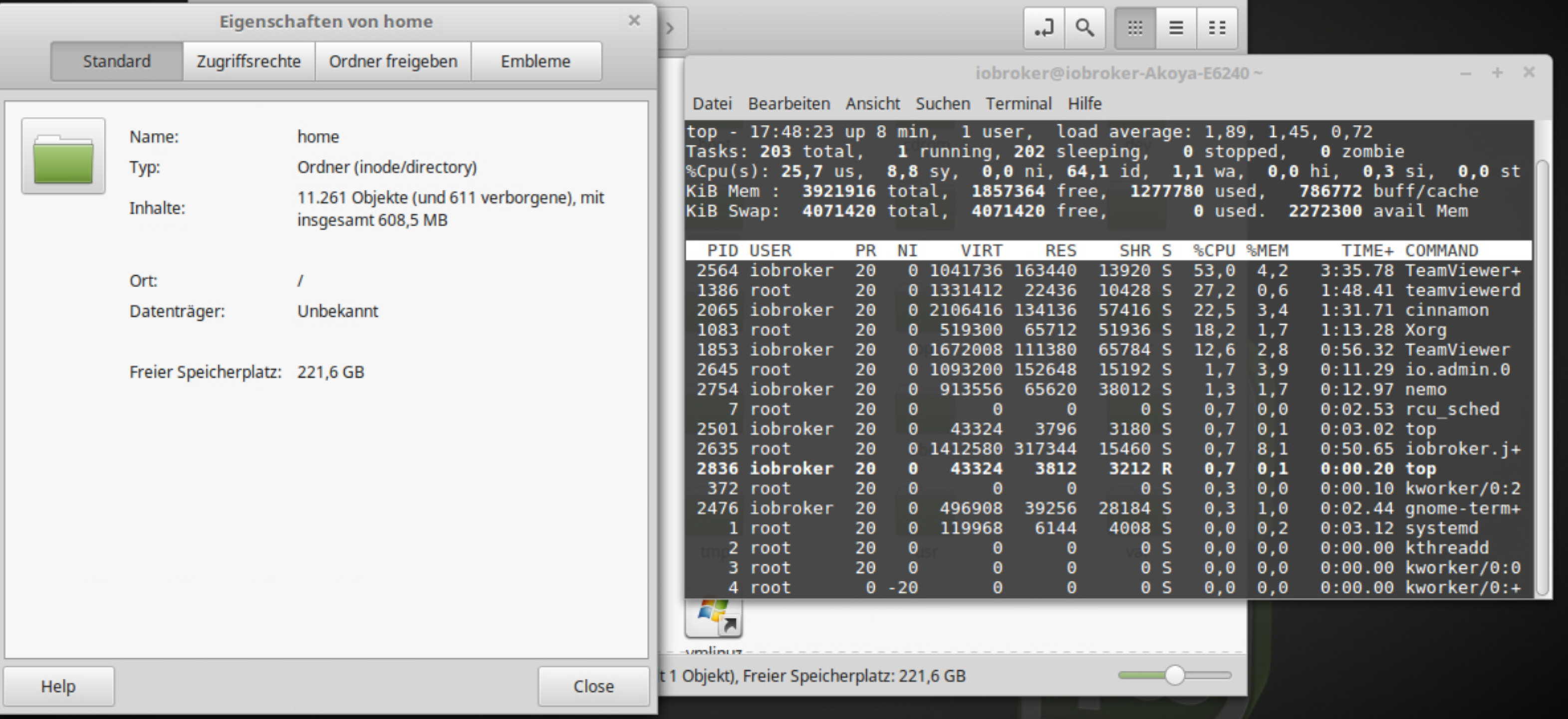Switch to icon grid view
The width and height of the screenshot is (1568, 719).
point(1135,28)
